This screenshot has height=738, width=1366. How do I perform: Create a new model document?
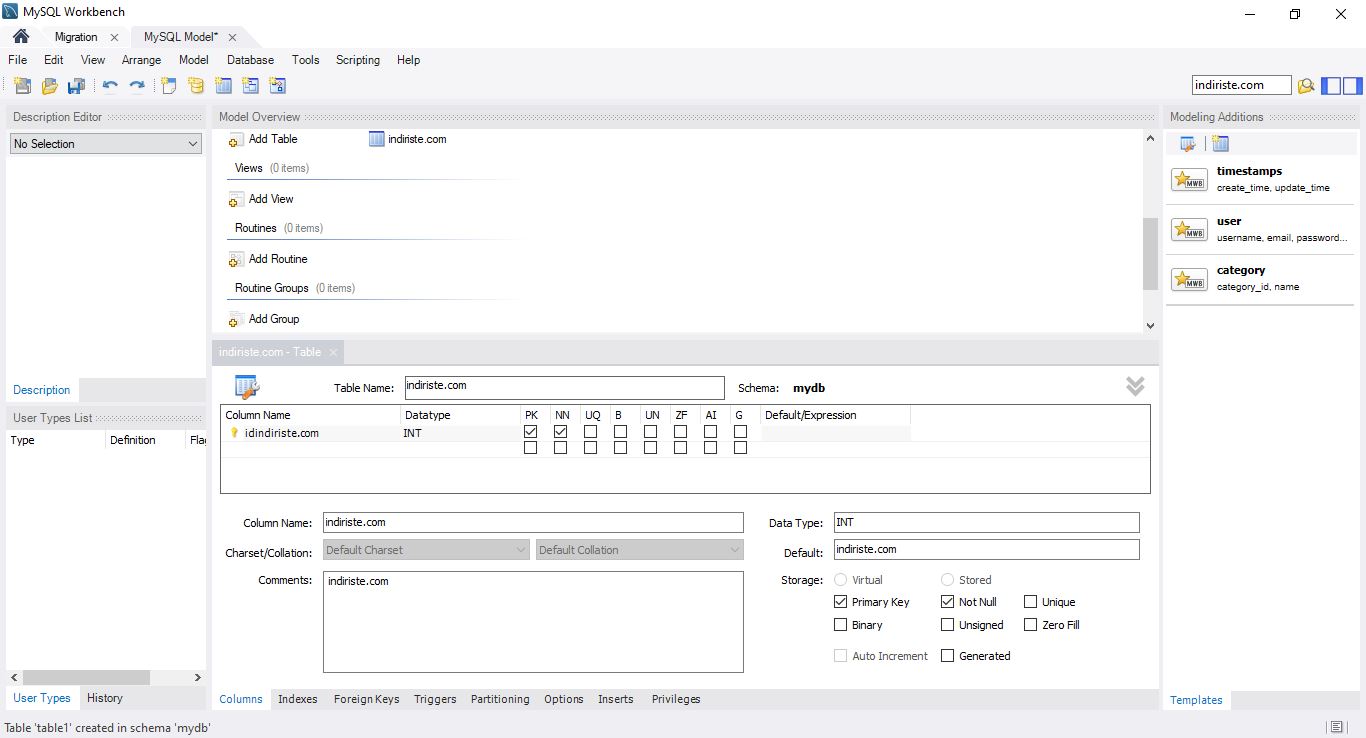22,86
